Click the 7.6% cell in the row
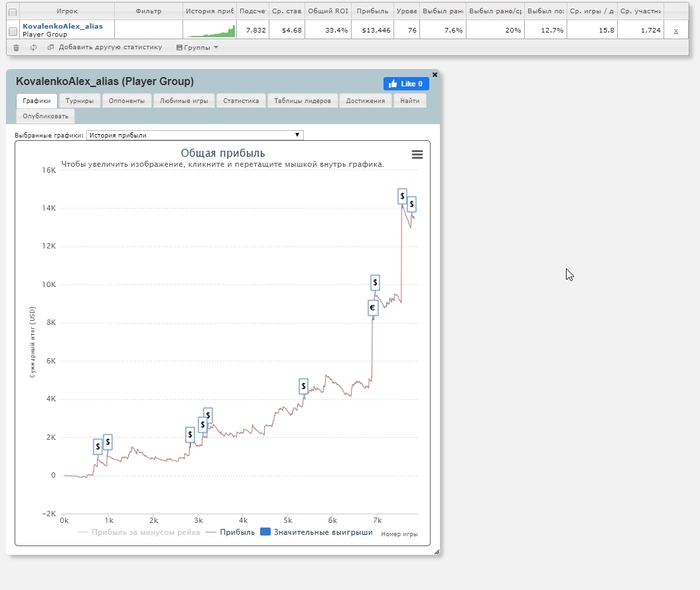700x590 pixels. (x=443, y=30)
